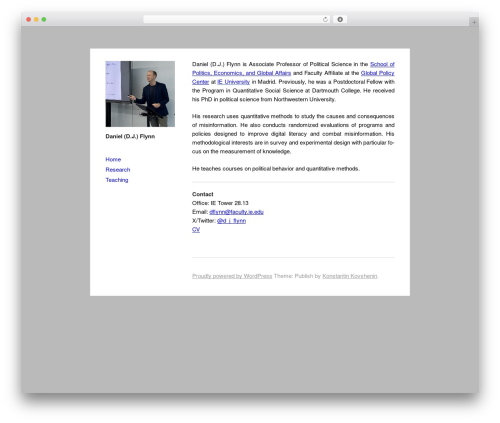Click the profile photo of Daniel Flynn
The height and width of the screenshot is (423, 500).
pos(140,94)
